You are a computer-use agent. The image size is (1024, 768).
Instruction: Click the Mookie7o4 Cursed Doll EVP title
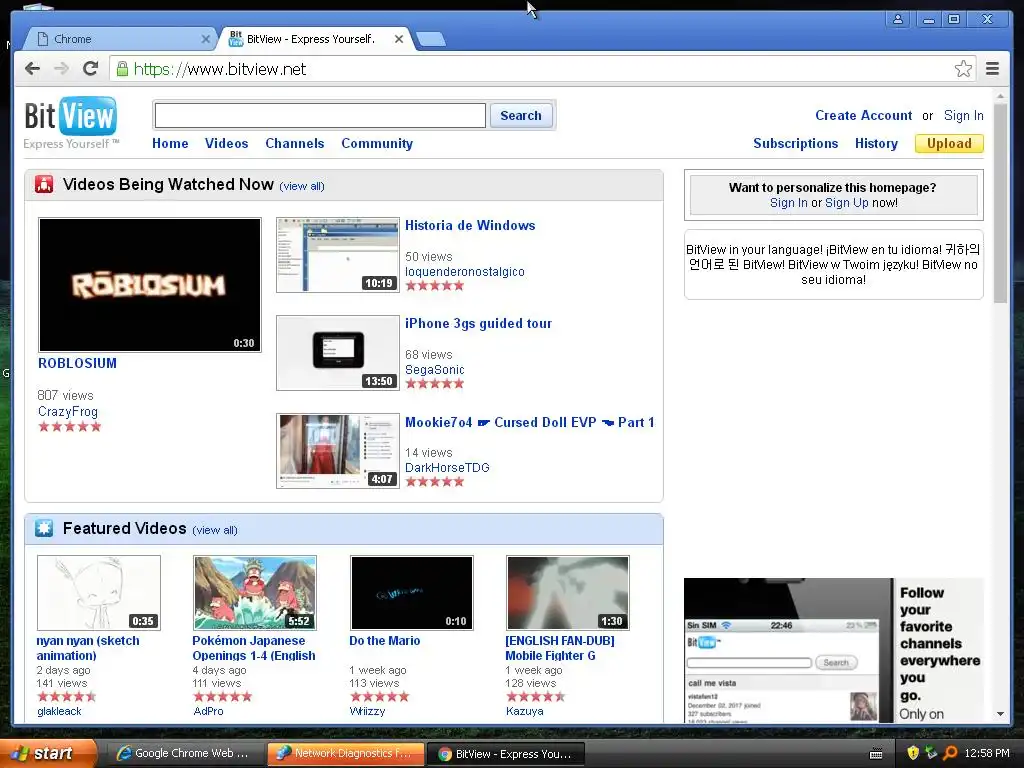click(530, 423)
